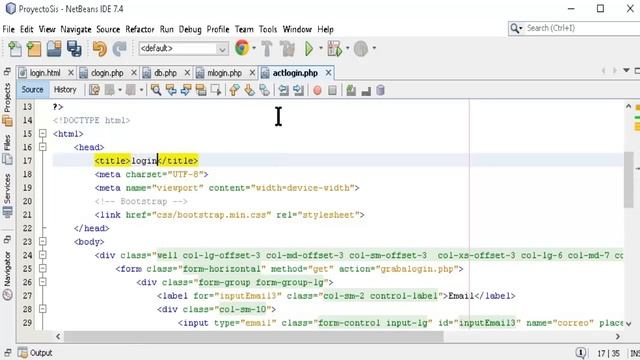The height and width of the screenshot is (360, 640).
Task: Click the New Project toolbar icon
Action: click(34, 49)
